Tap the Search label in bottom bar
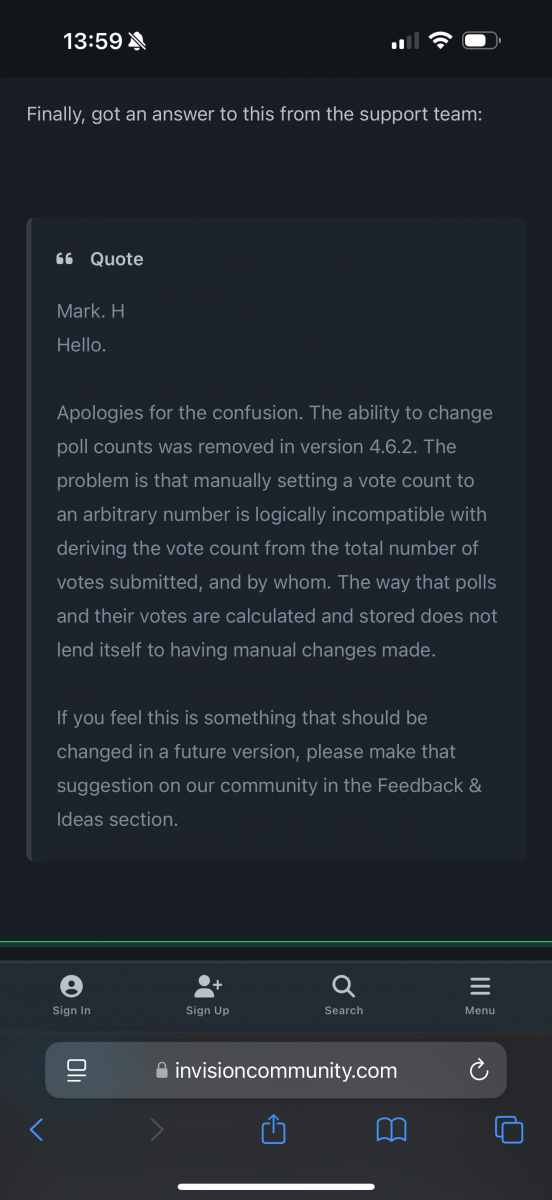This screenshot has width=552, height=1200. pyautogui.click(x=343, y=1011)
